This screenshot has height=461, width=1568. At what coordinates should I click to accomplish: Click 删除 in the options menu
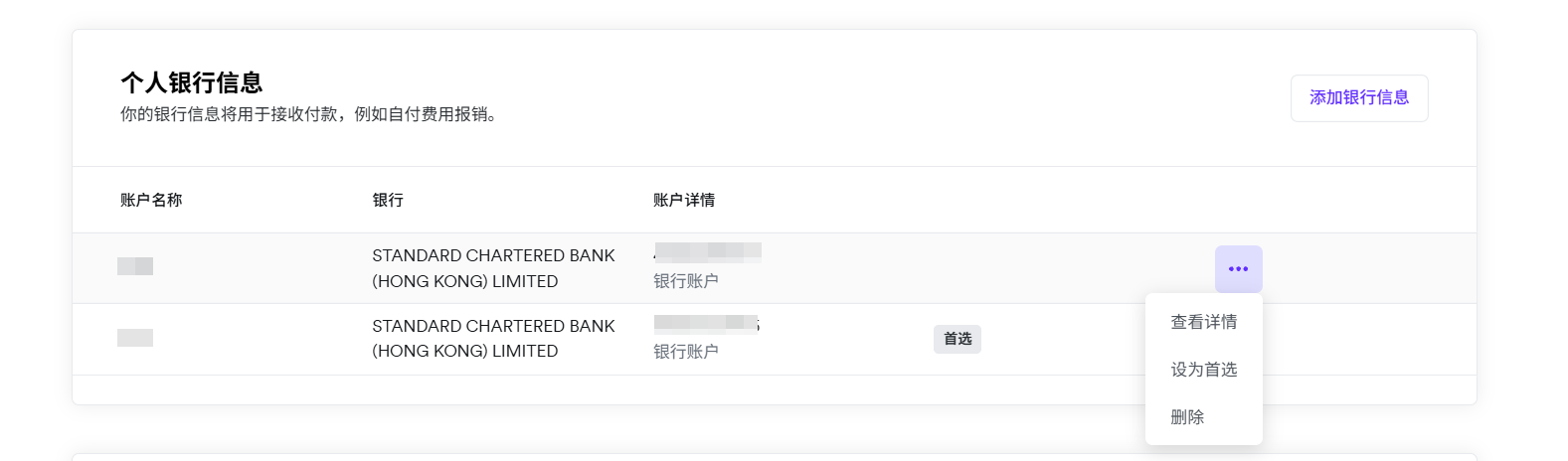click(x=1187, y=417)
